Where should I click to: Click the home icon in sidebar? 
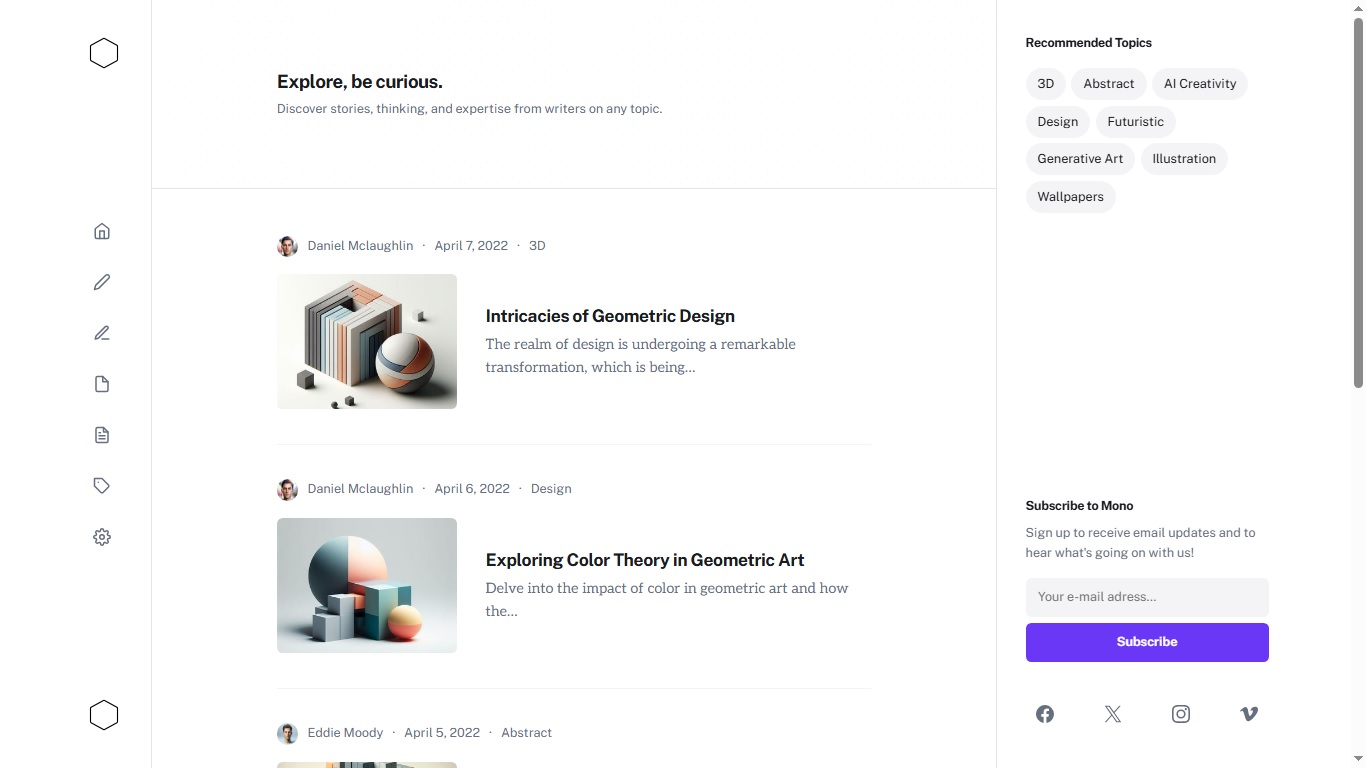pos(102,232)
